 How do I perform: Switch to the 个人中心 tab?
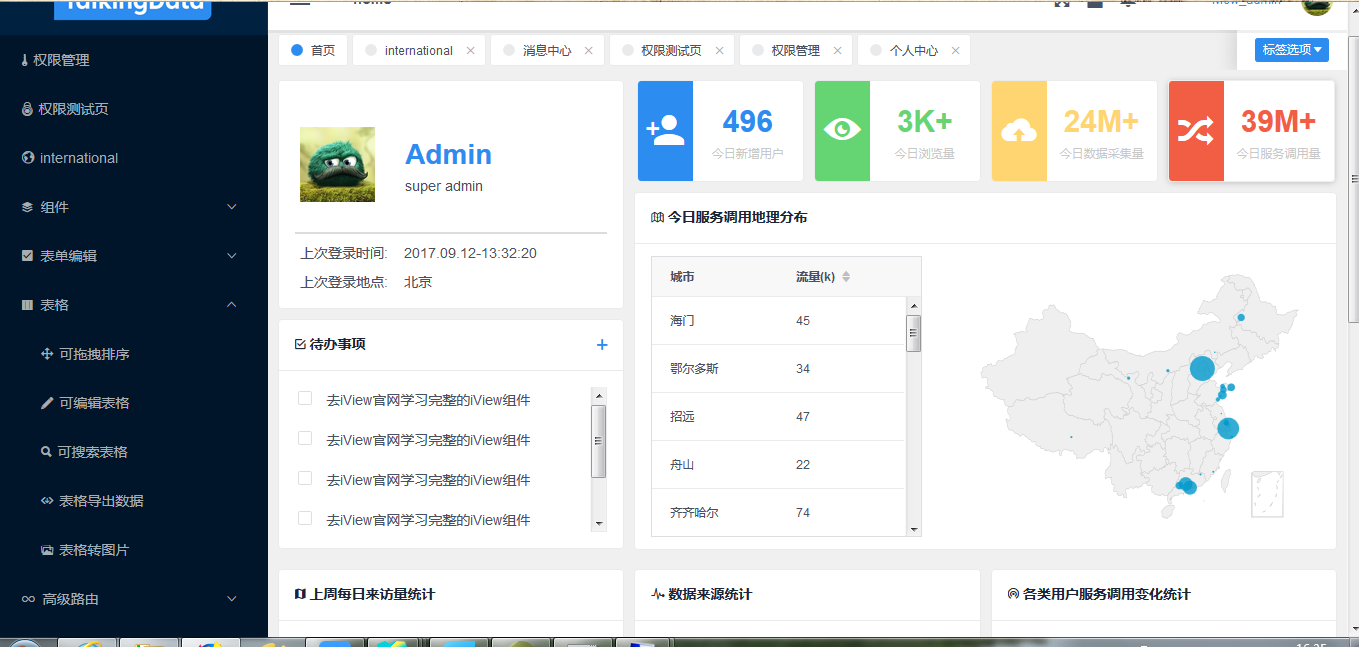pos(914,50)
